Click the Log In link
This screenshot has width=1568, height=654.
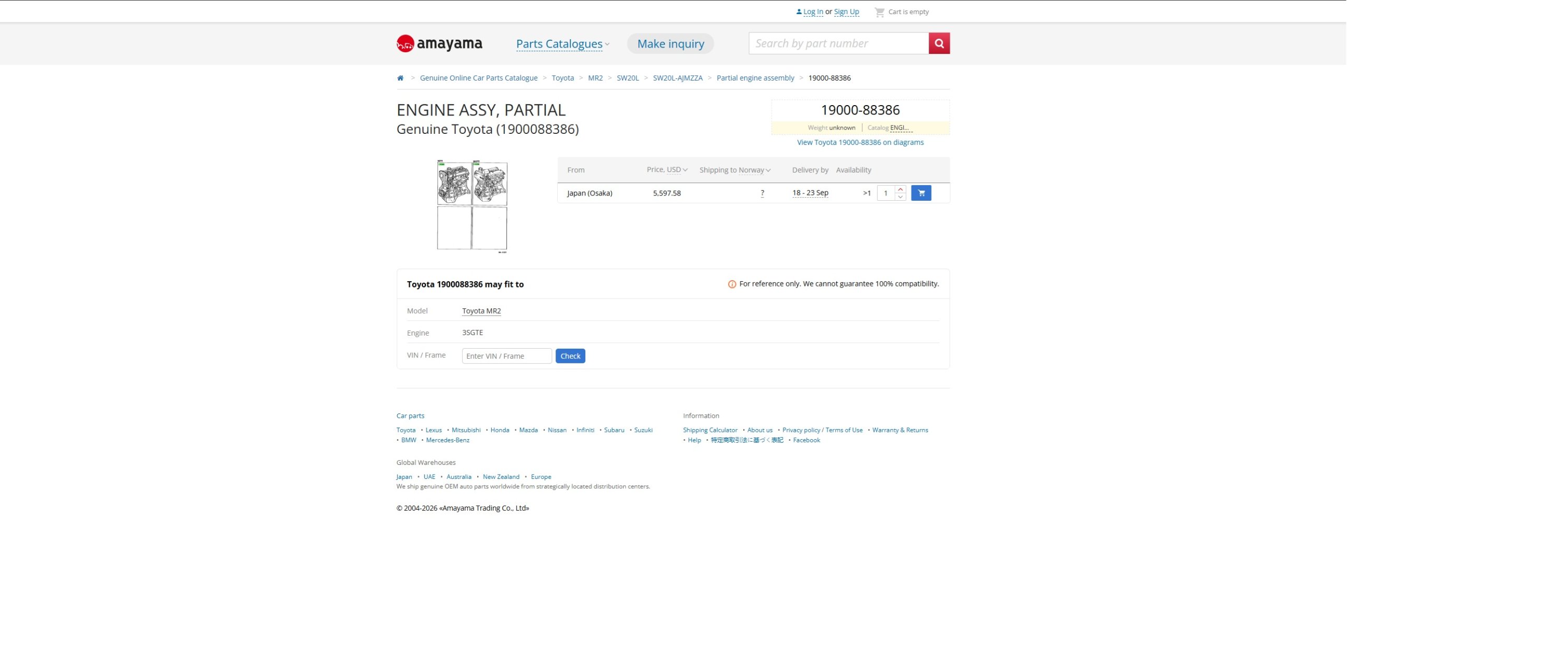click(813, 12)
